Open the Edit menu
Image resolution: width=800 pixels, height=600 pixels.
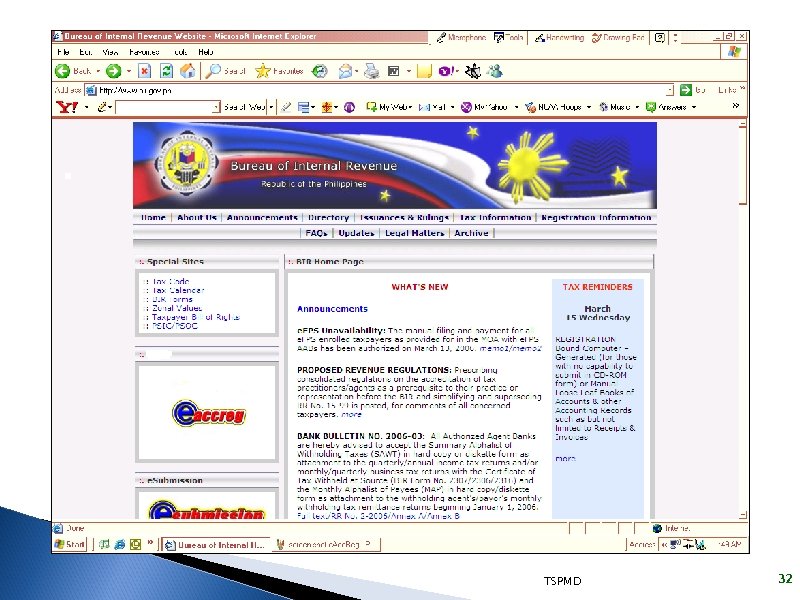[85, 52]
